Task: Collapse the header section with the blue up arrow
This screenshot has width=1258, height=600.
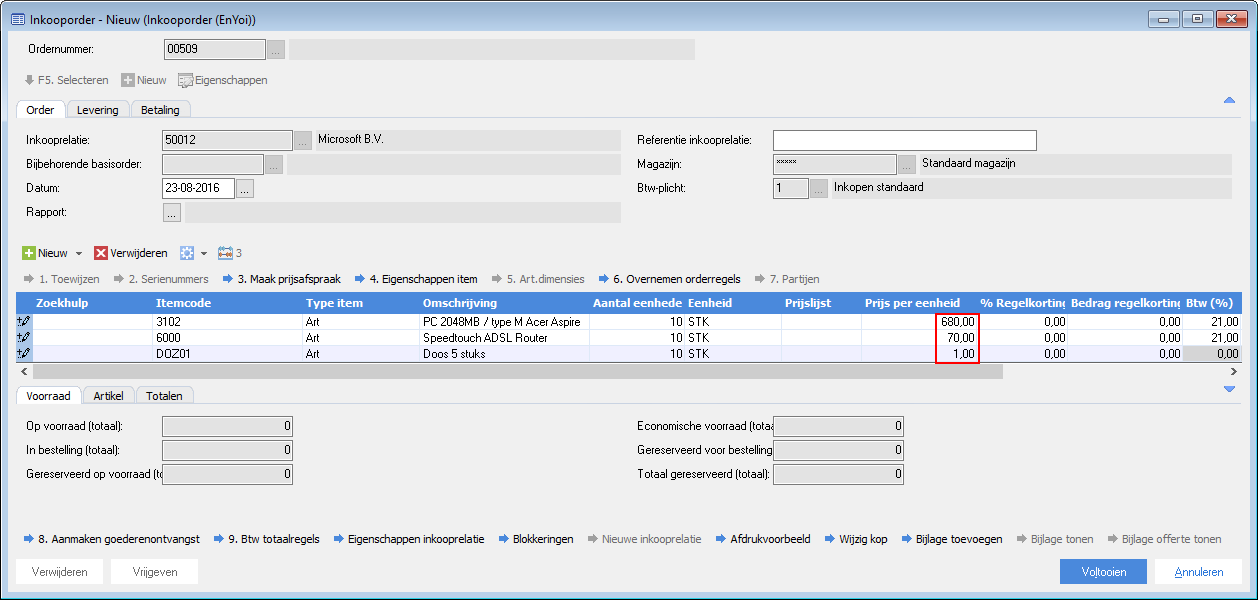Action: (x=1230, y=100)
